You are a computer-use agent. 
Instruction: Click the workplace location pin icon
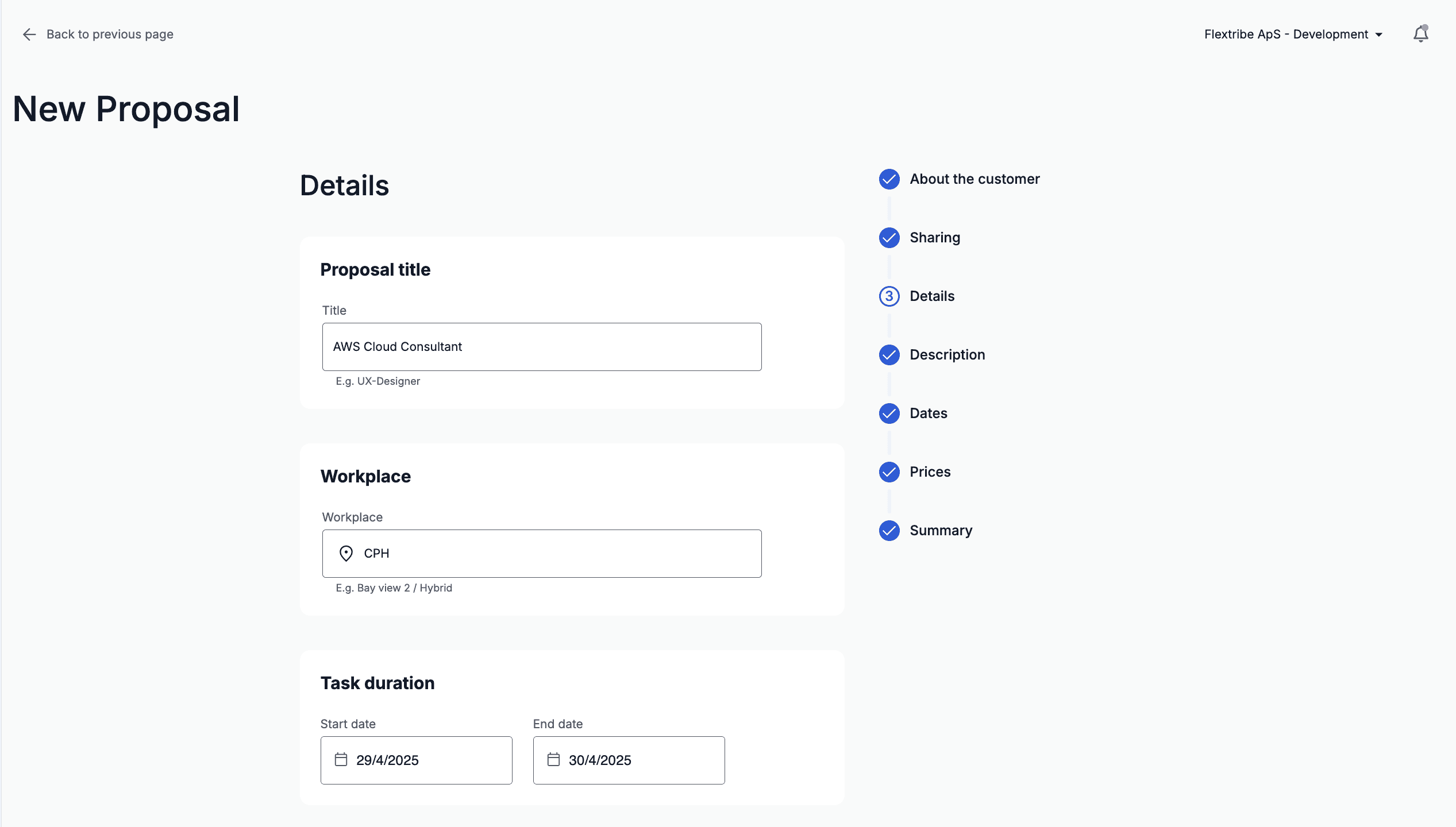click(x=346, y=554)
